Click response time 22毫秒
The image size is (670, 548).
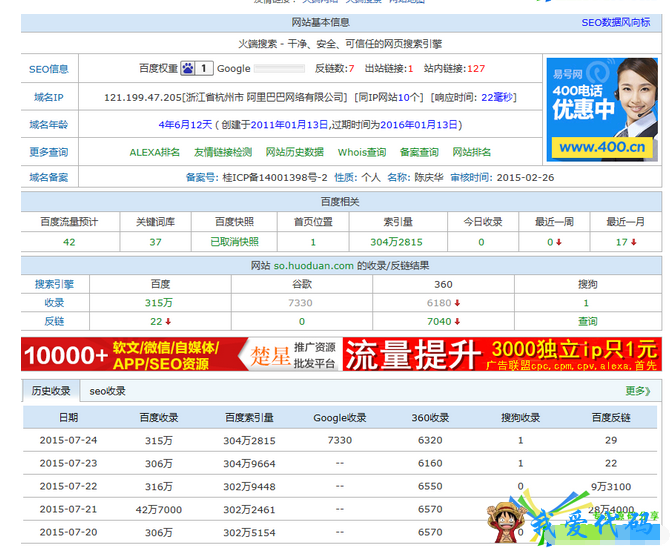497,97
